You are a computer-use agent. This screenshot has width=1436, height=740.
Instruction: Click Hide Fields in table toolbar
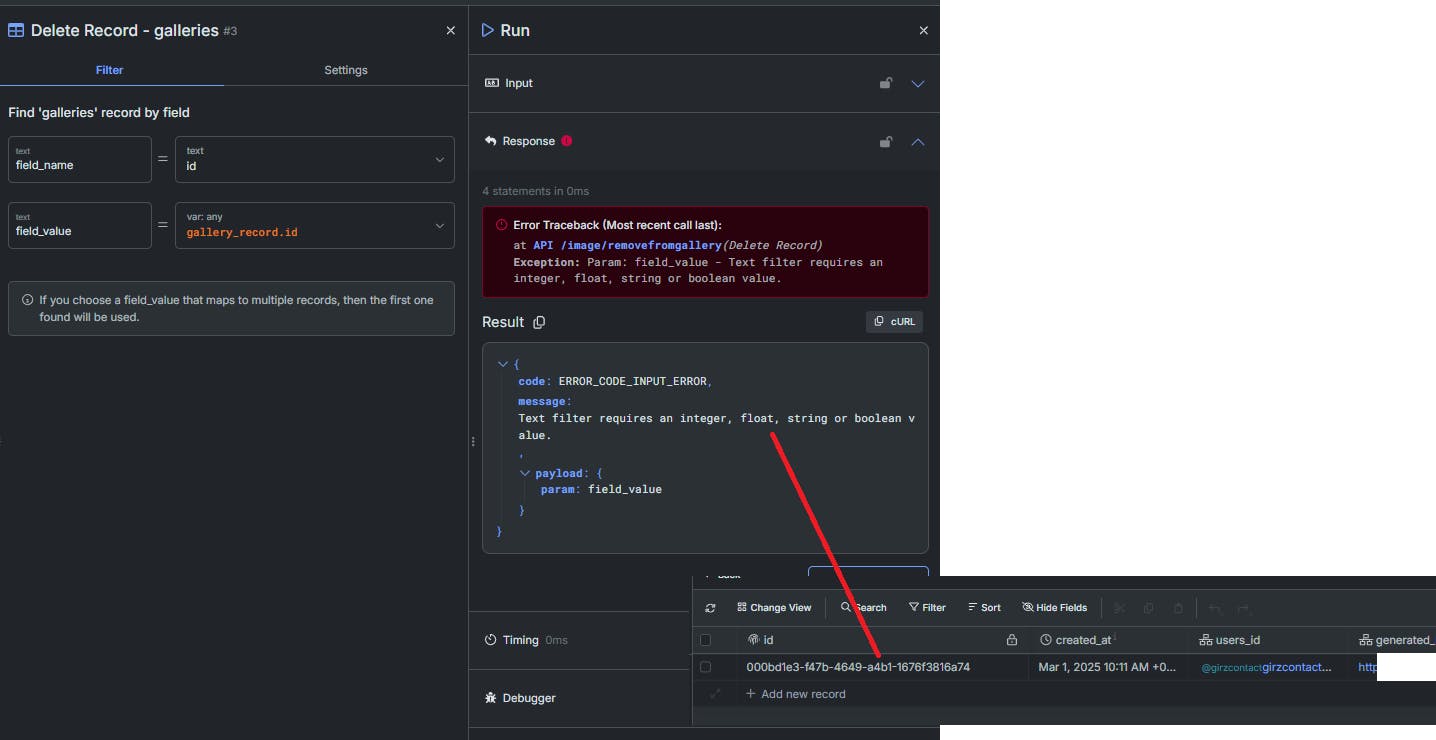(1054, 607)
